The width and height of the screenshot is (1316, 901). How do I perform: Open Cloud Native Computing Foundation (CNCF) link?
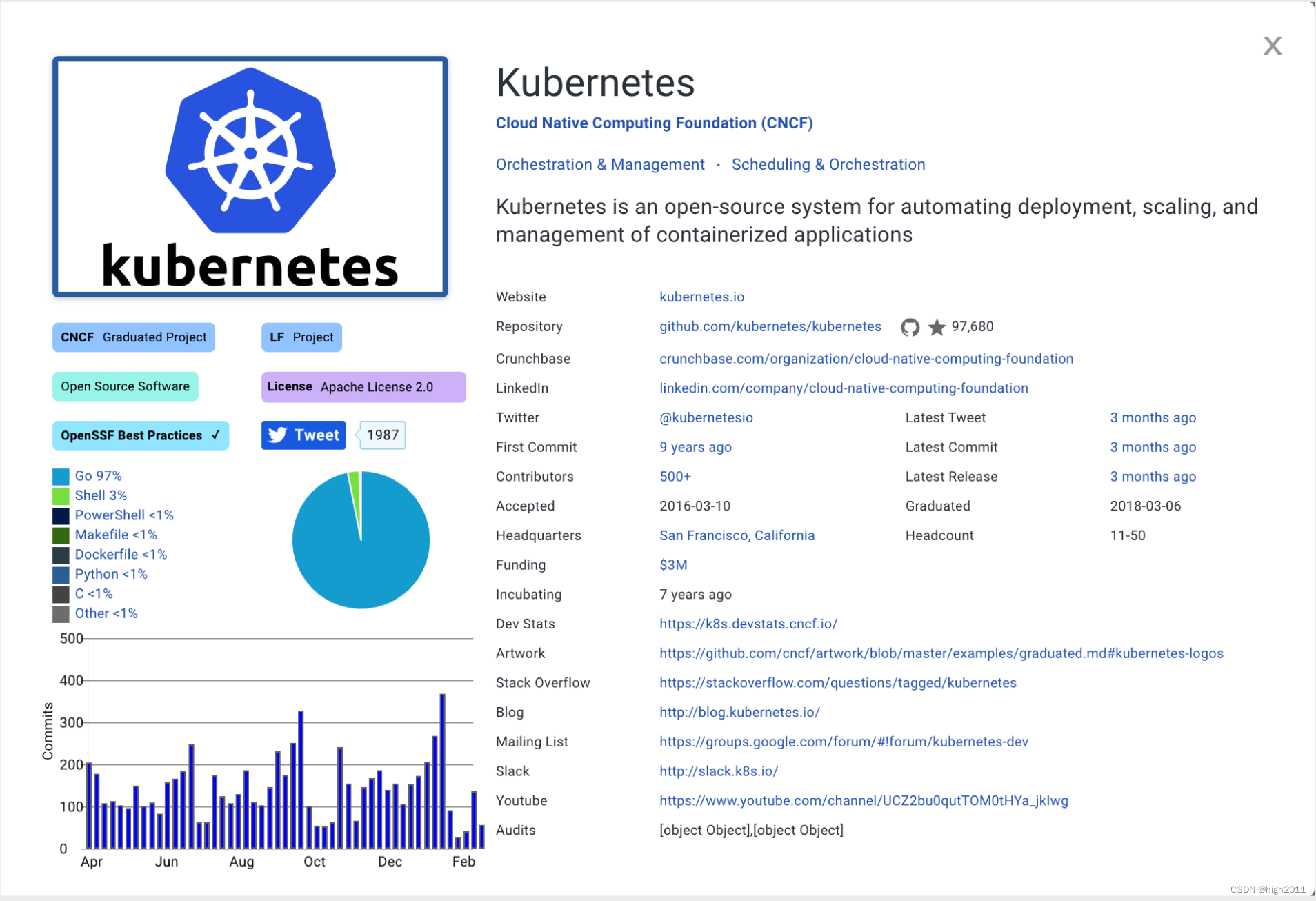coord(654,123)
